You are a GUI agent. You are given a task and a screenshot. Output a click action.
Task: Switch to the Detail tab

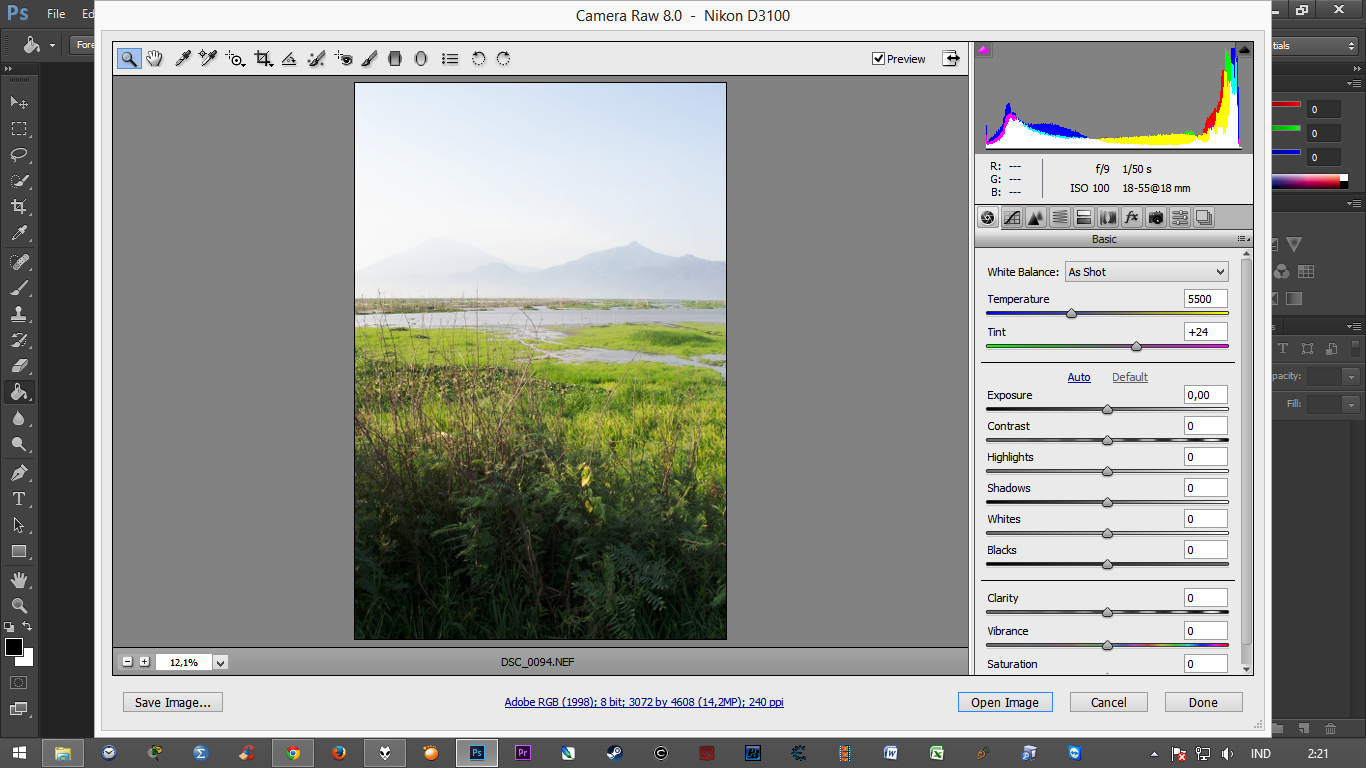click(1036, 217)
